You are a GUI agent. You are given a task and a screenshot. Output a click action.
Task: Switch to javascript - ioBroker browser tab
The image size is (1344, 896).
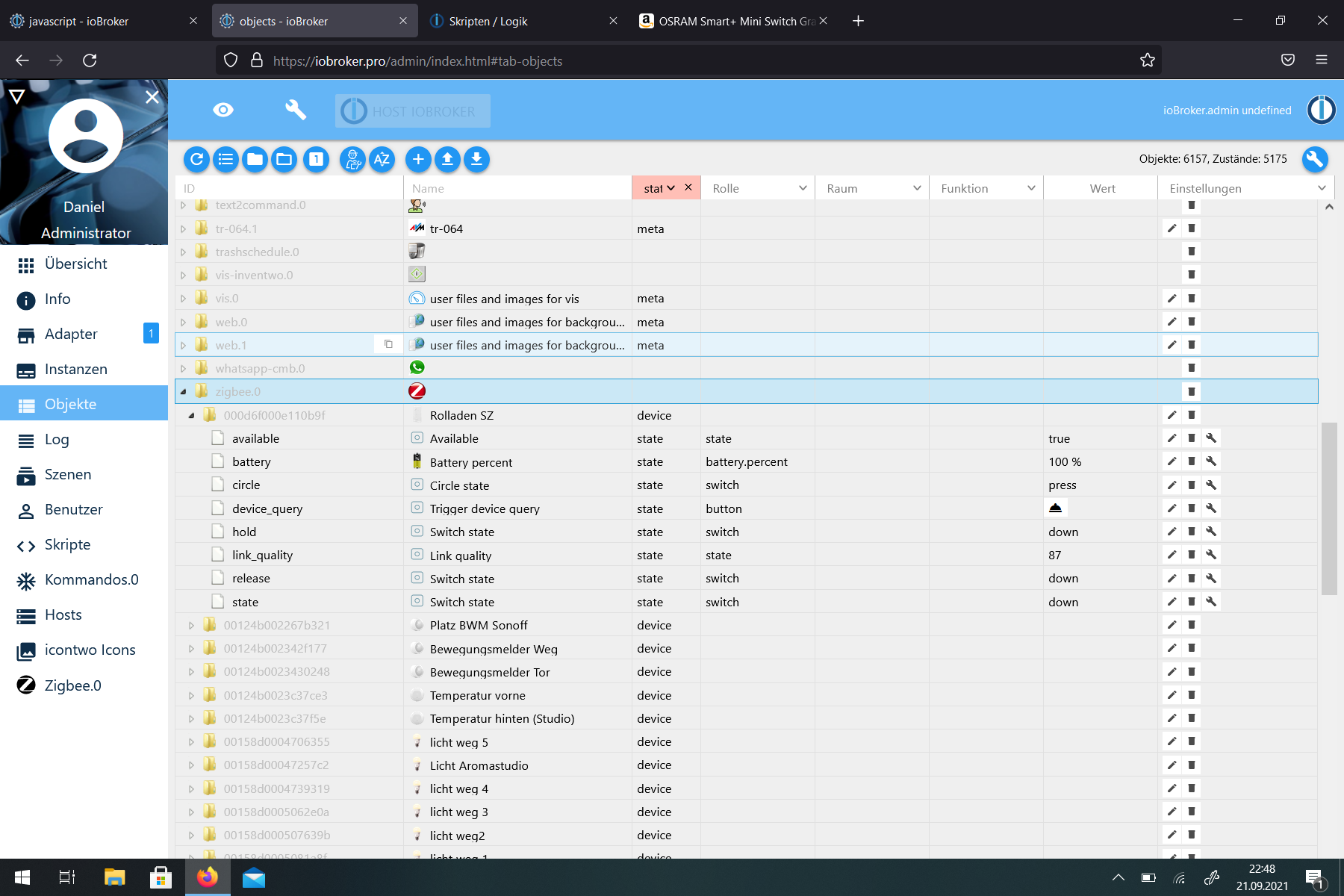(x=105, y=21)
